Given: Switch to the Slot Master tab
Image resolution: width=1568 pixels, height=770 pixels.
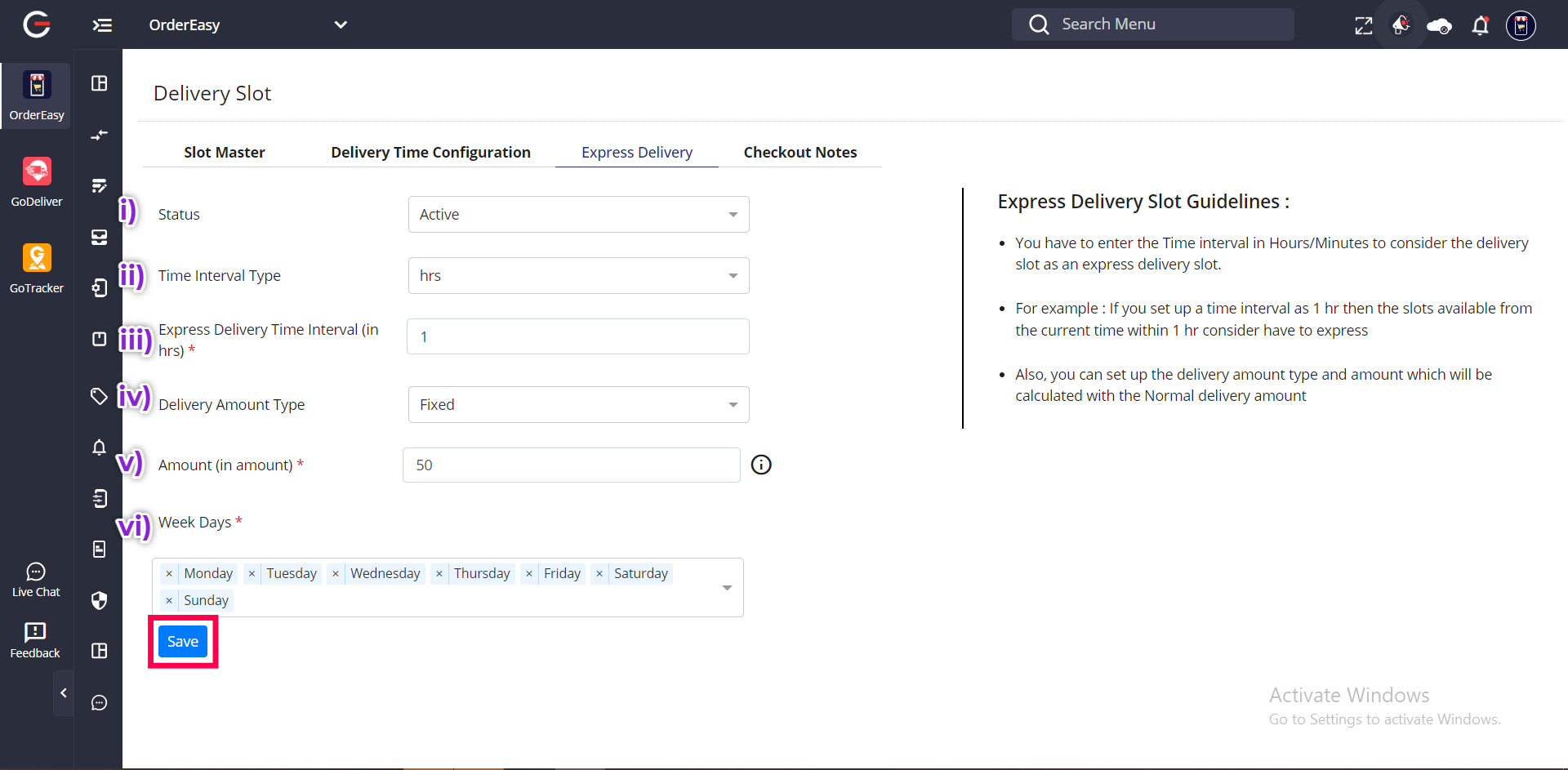Looking at the screenshot, I should (225, 153).
